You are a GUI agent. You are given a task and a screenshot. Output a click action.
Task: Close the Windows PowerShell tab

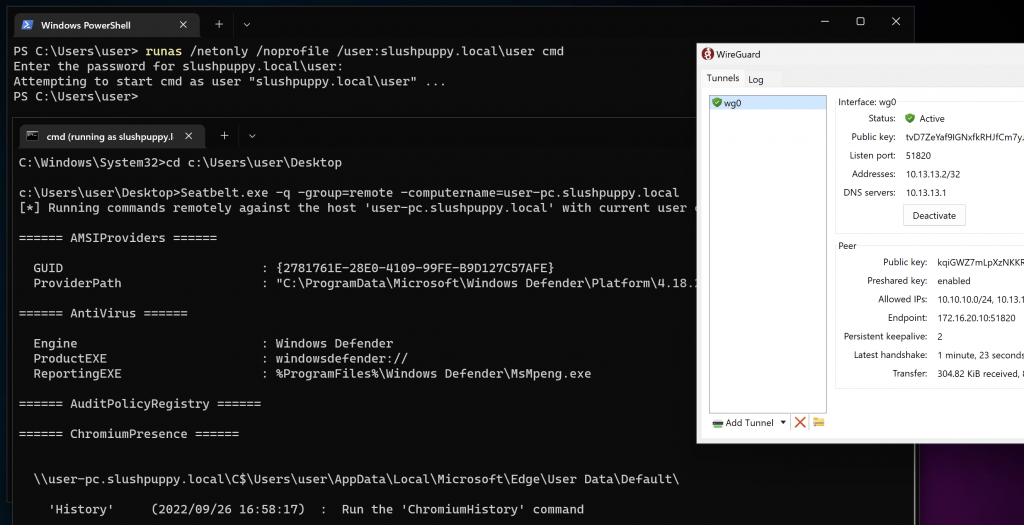[181, 24]
